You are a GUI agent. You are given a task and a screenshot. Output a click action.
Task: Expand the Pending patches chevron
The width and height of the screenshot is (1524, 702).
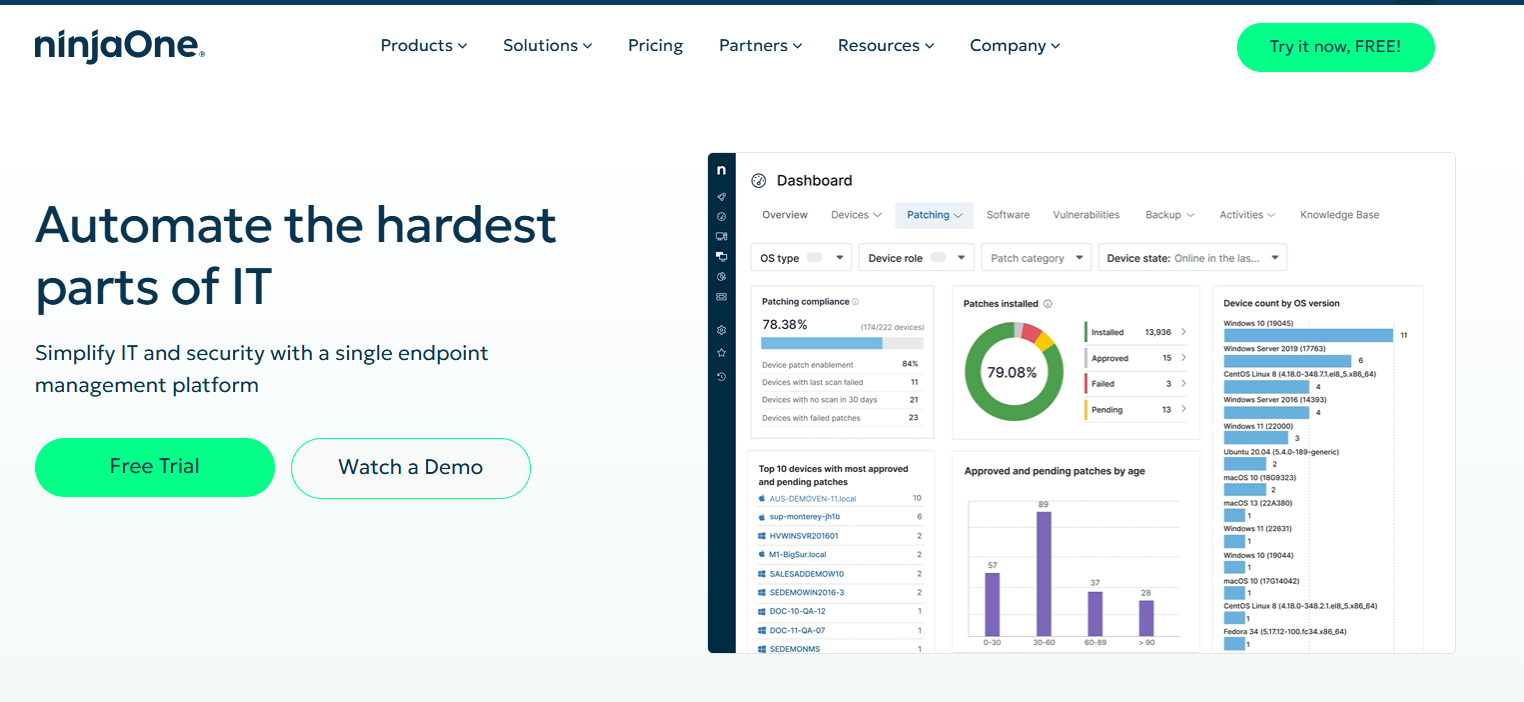coord(1184,410)
